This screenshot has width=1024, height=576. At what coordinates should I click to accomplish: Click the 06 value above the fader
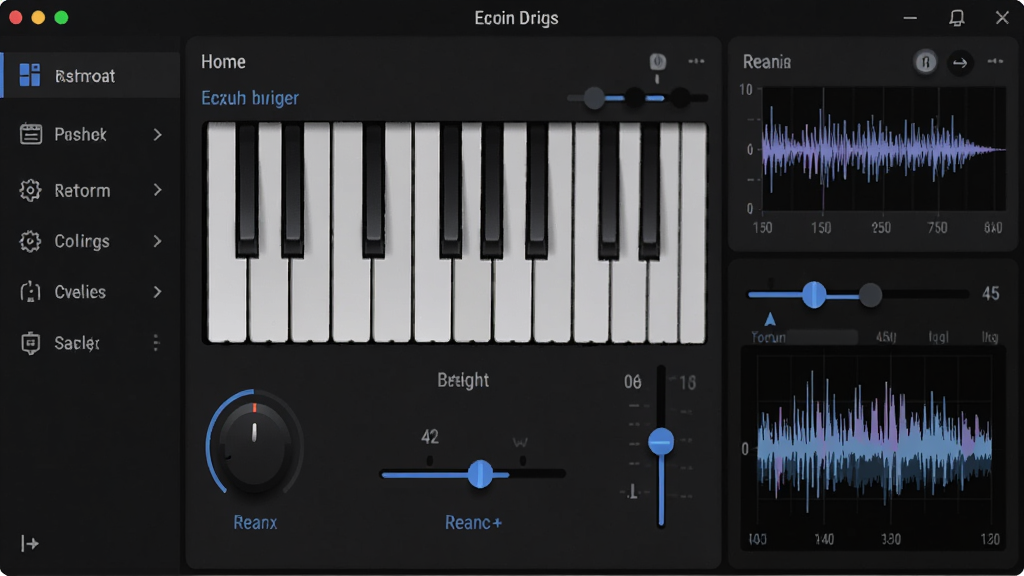pyautogui.click(x=632, y=381)
